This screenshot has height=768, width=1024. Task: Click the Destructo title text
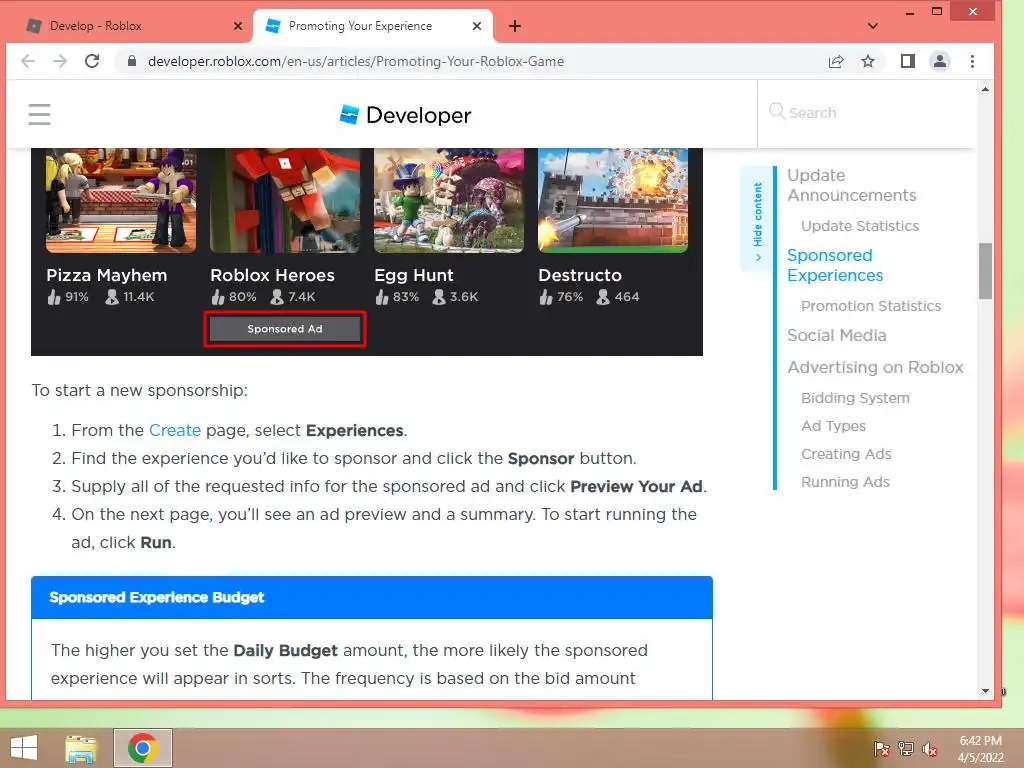tap(579, 276)
